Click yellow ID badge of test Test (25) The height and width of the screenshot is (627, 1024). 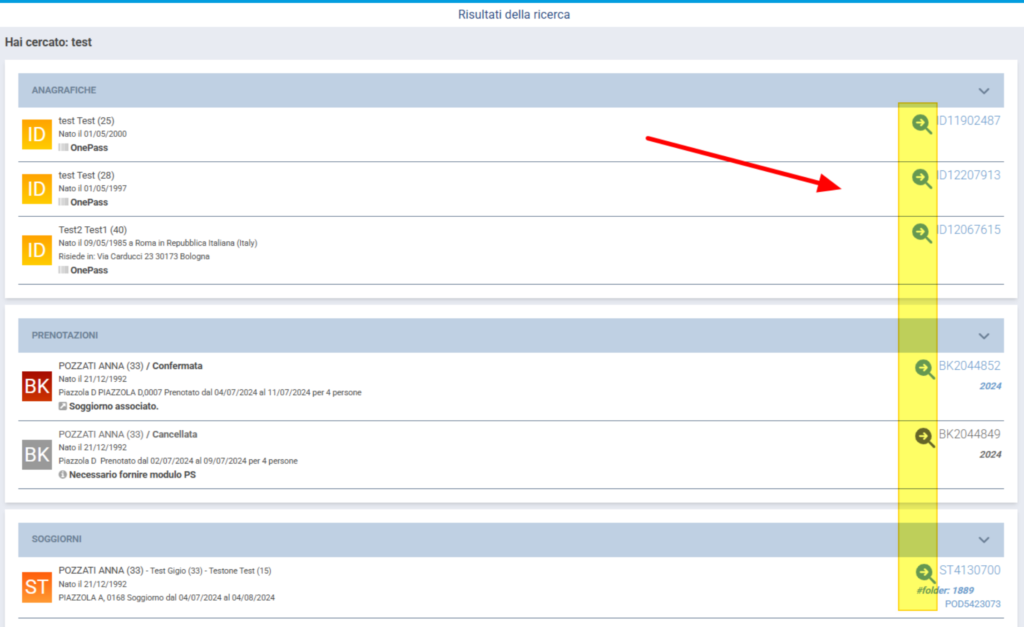click(x=37, y=134)
